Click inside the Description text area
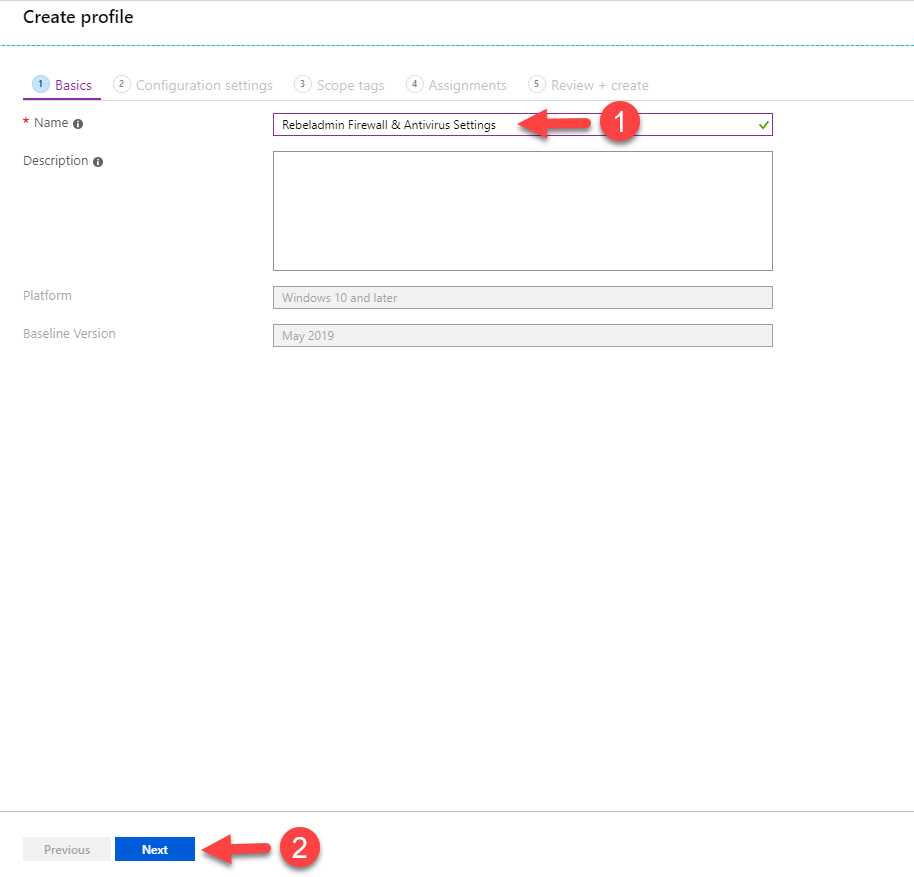Screen dimensions: 914x877 [x=523, y=211]
